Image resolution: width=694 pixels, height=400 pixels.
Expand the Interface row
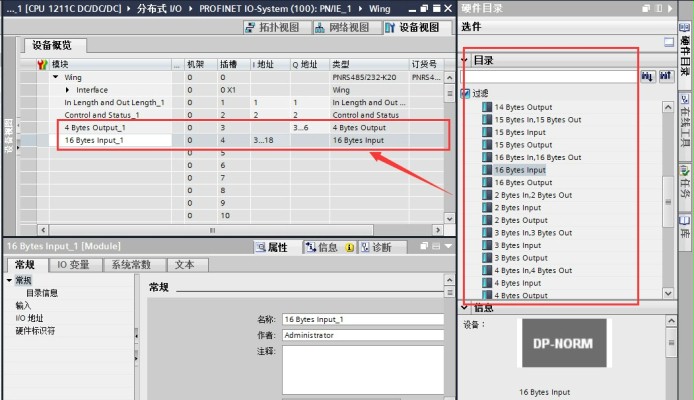(x=67, y=89)
